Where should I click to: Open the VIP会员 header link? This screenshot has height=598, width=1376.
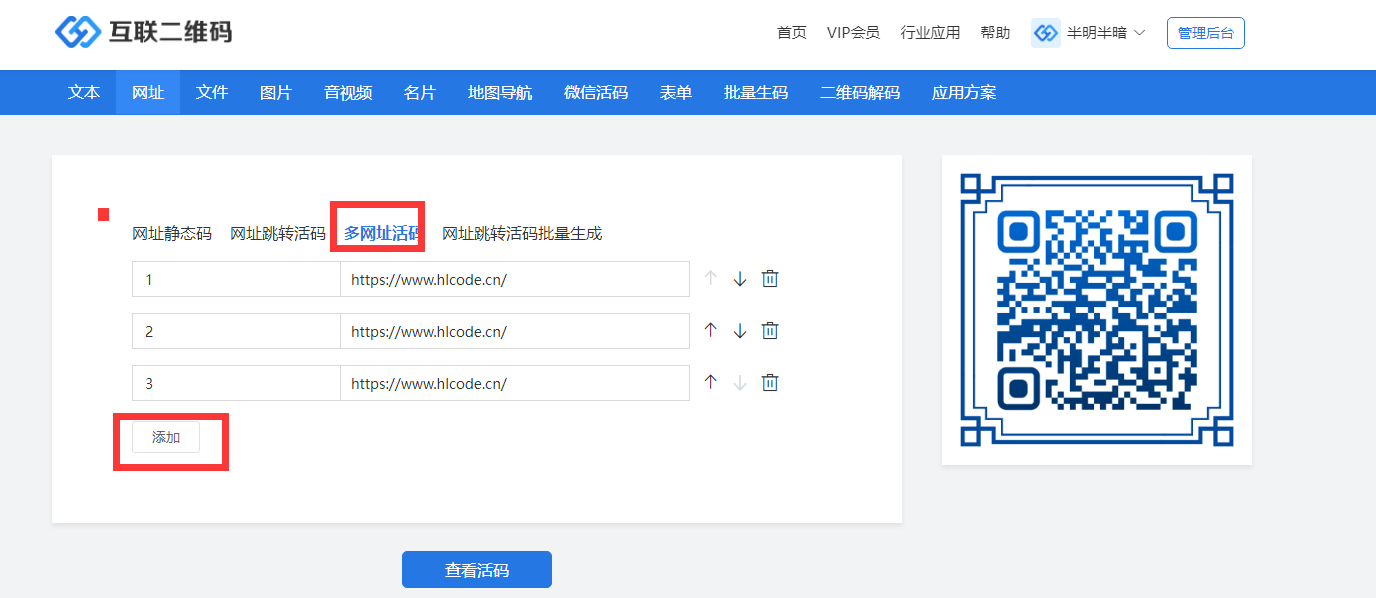(x=853, y=33)
